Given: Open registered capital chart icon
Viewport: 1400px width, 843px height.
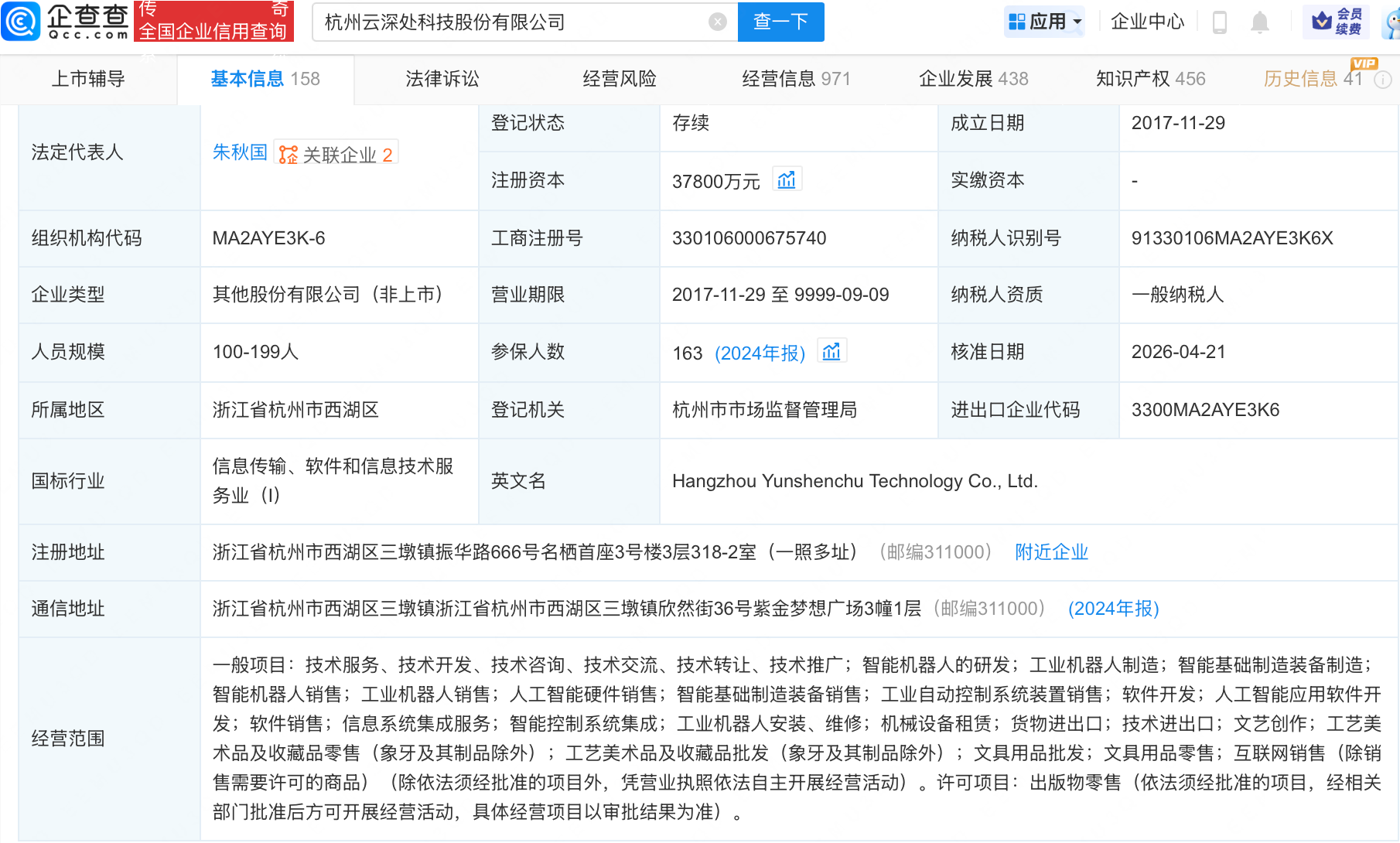Looking at the screenshot, I should pos(787,180).
